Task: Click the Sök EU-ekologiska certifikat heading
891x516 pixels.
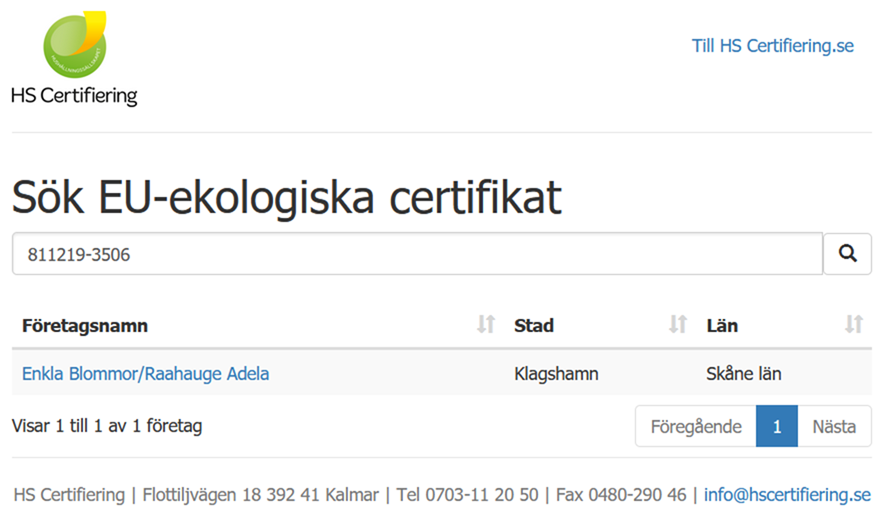Action: click(x=286, y=198)
